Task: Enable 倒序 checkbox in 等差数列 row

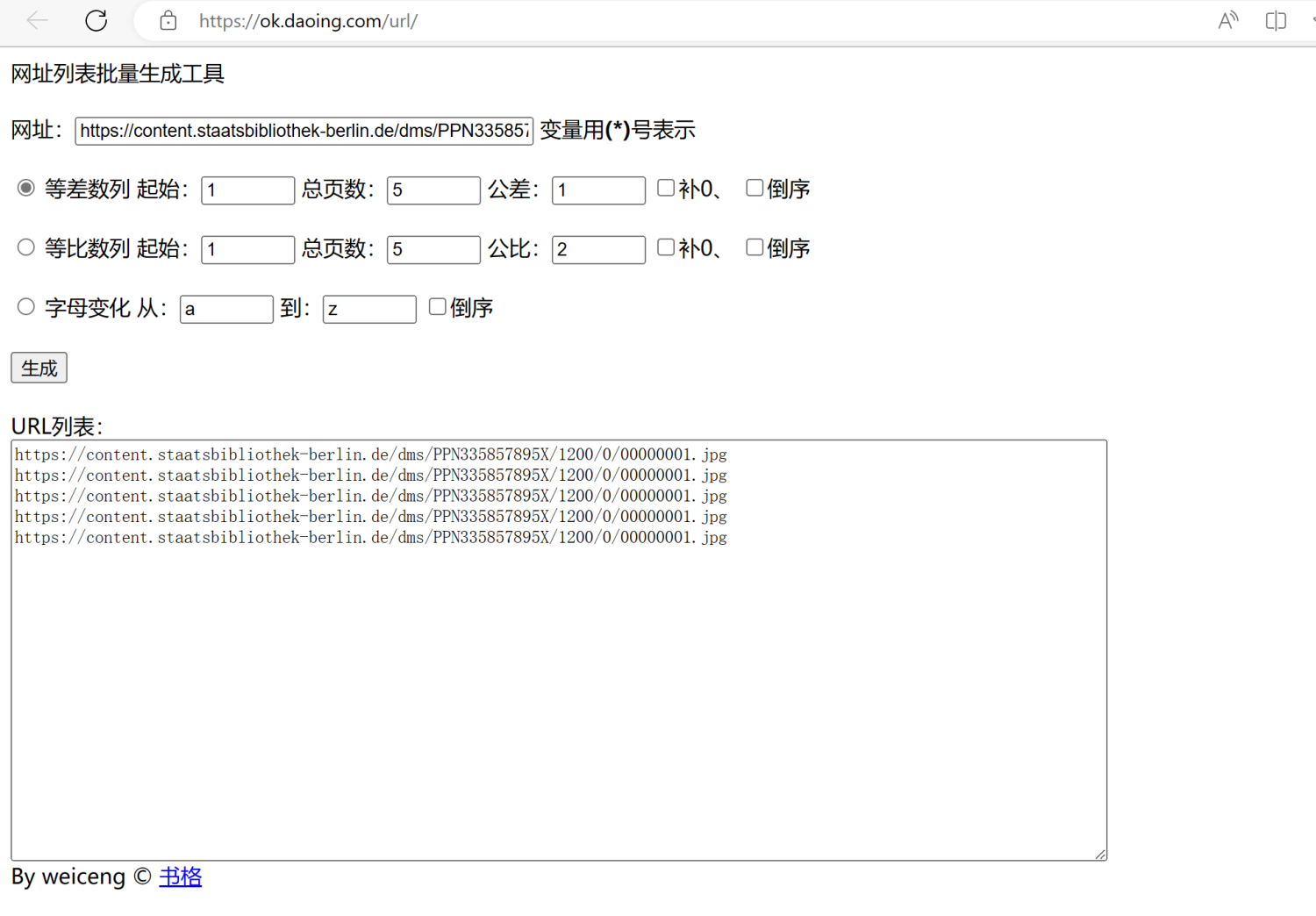Action: click(x=755, y=188)
